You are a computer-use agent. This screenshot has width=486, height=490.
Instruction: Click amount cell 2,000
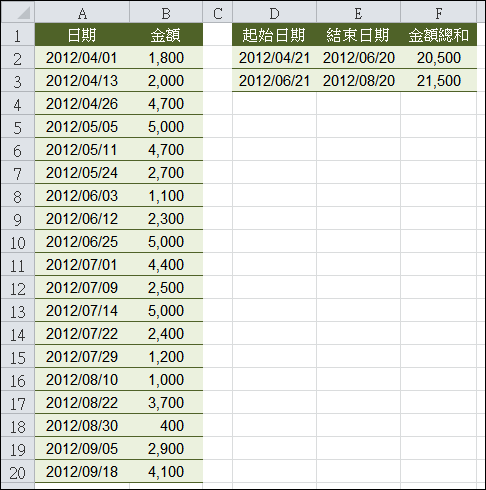point(166,81)
